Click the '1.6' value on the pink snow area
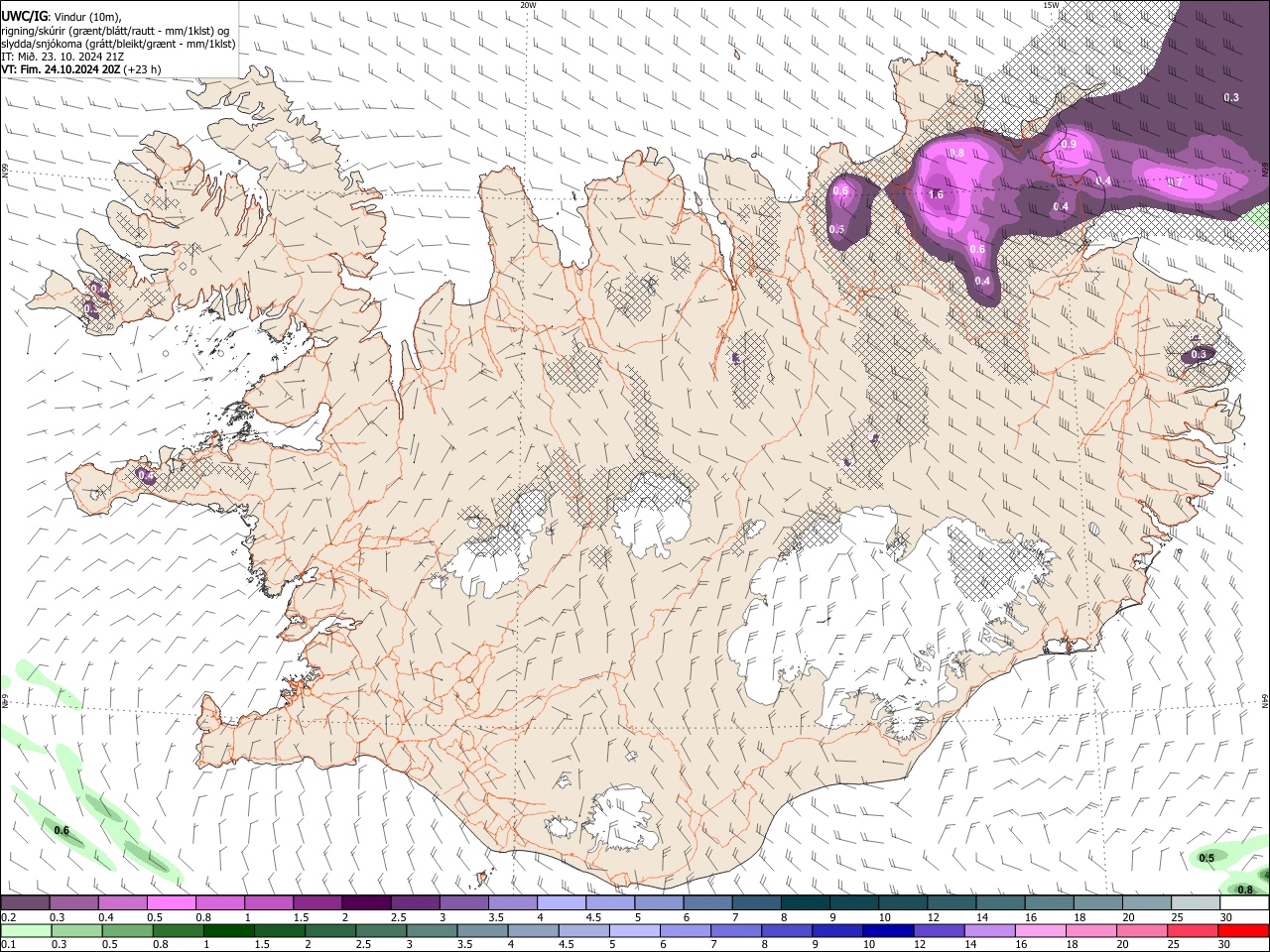This screenshot has width=1270, height=952. coord(936,194)
